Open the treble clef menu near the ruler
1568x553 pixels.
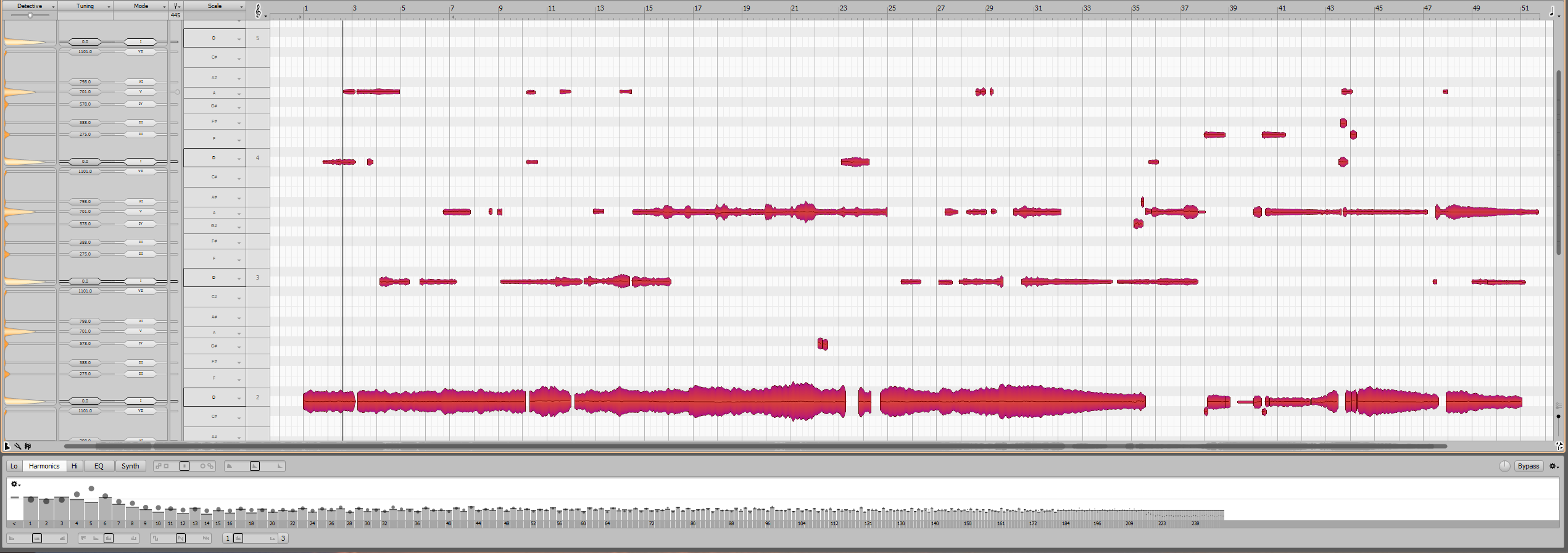[258, 10]
